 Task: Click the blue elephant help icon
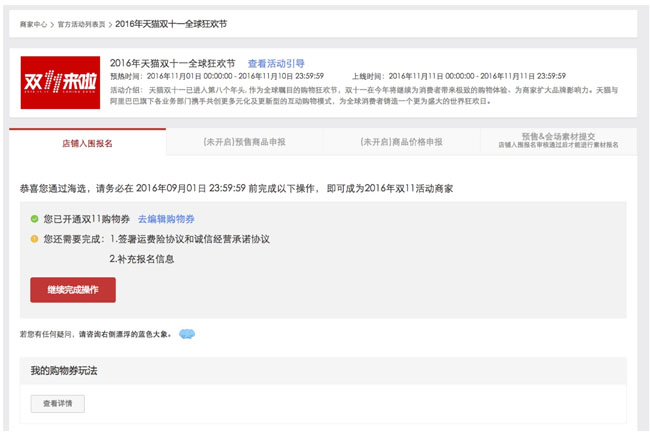[x=187, y=334]
